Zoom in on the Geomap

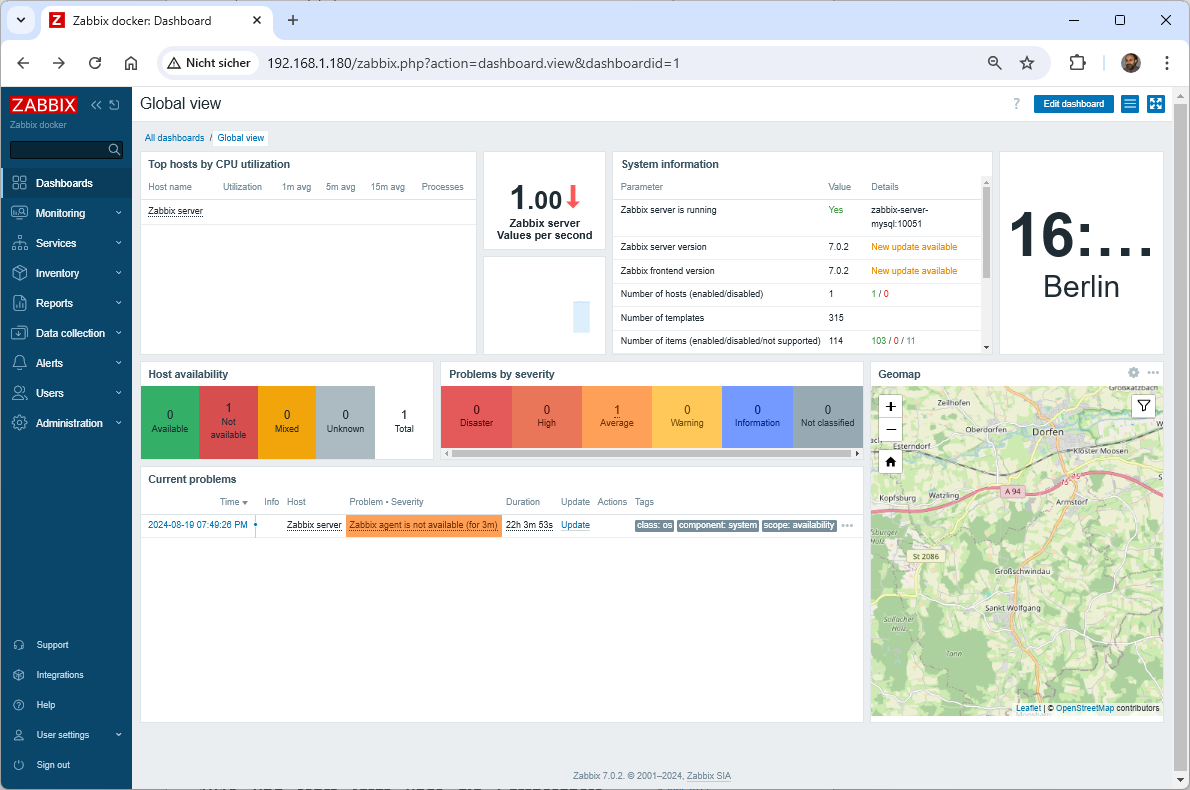point(890,406)
